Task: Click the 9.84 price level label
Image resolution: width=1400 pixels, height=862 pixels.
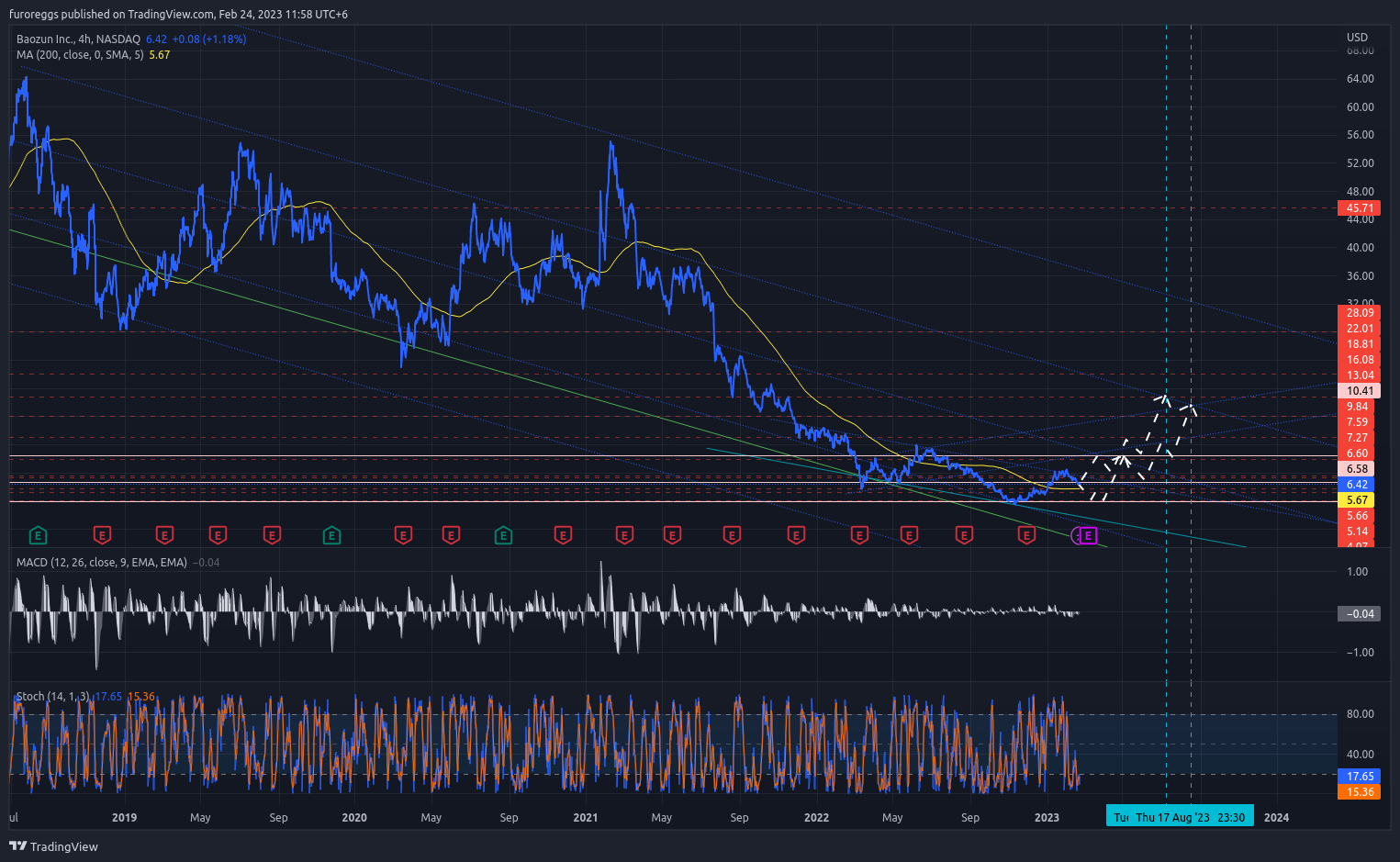Action: pyautogui.click(x=1359, y=407)
